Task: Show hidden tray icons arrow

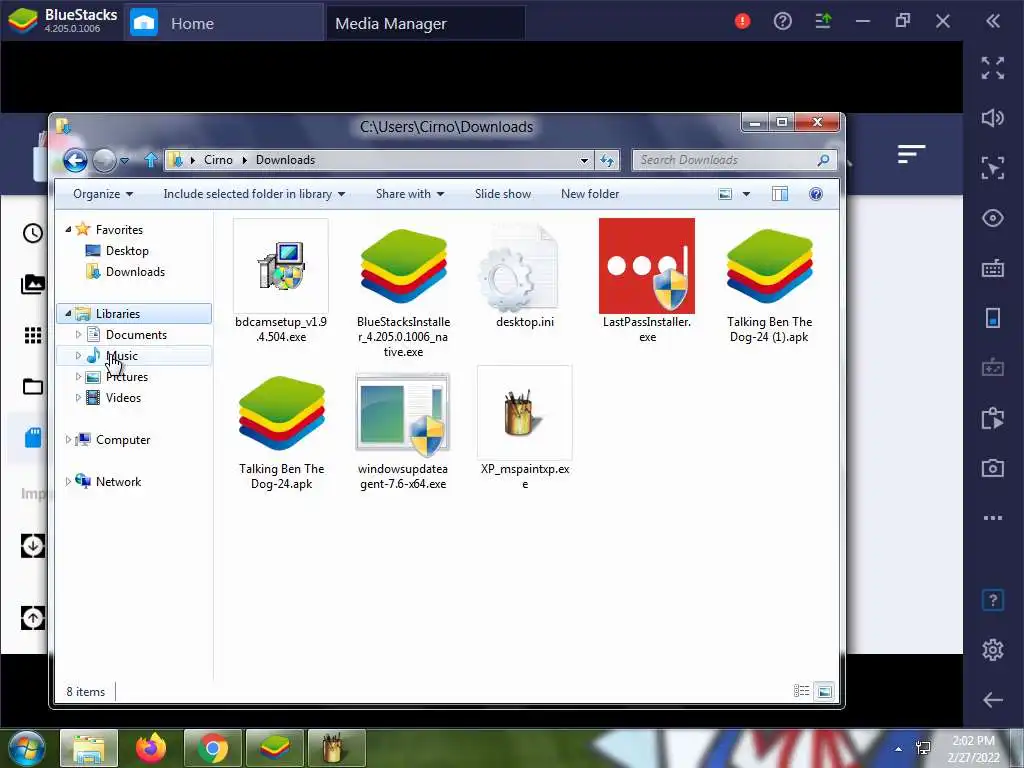Action: pos(899,749)
